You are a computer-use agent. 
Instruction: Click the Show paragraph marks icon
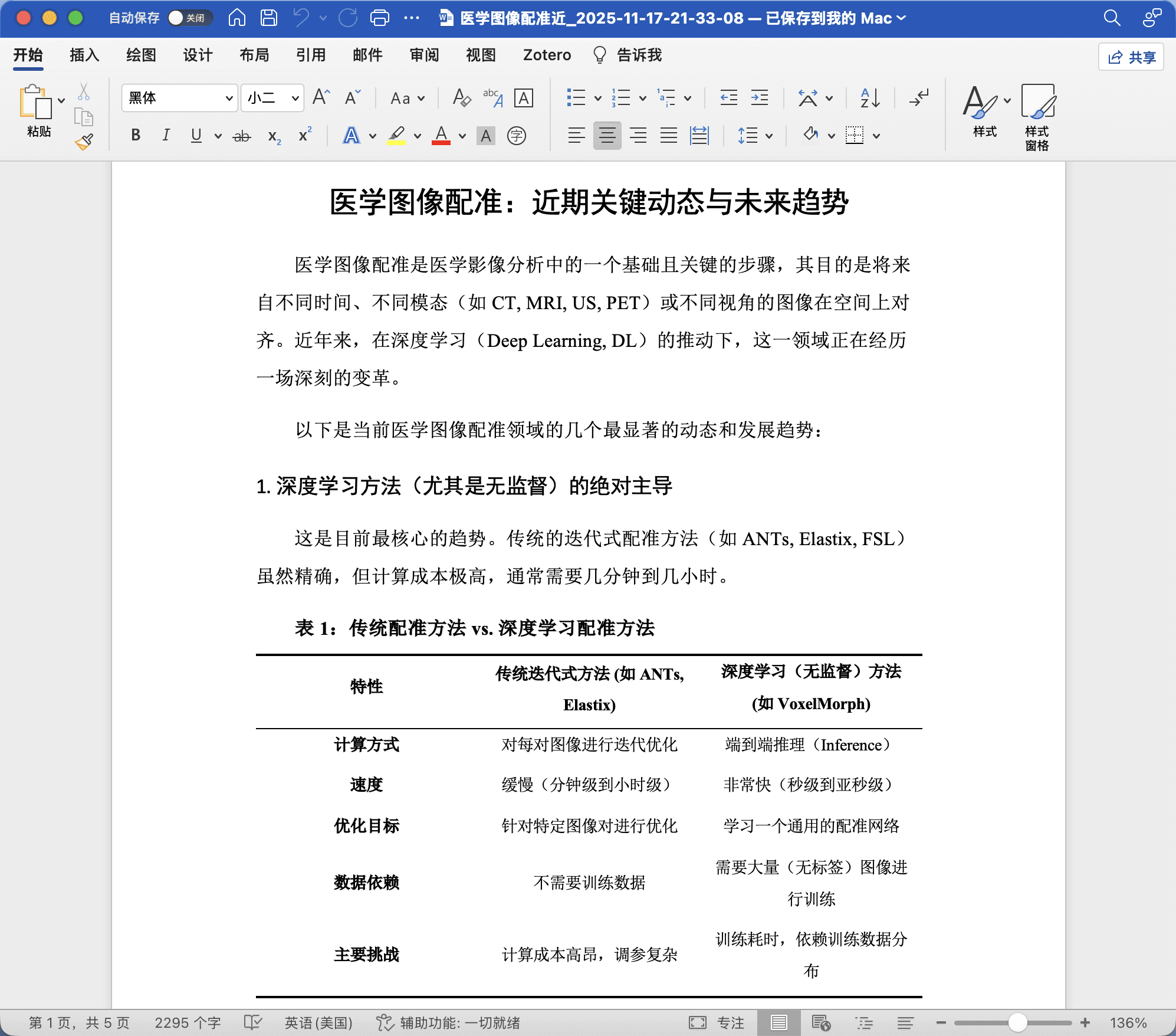pos(919,98)
